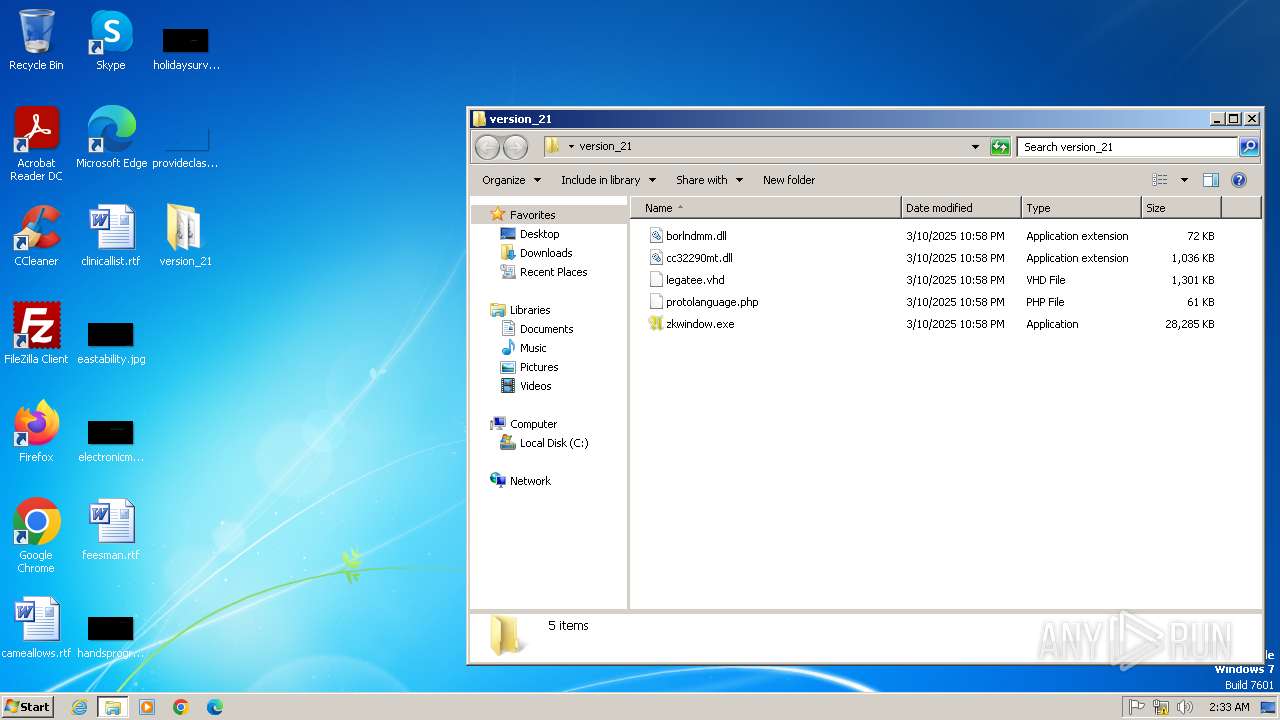
Task: Click the Search version_21 field
Action: coord(1127,147)
